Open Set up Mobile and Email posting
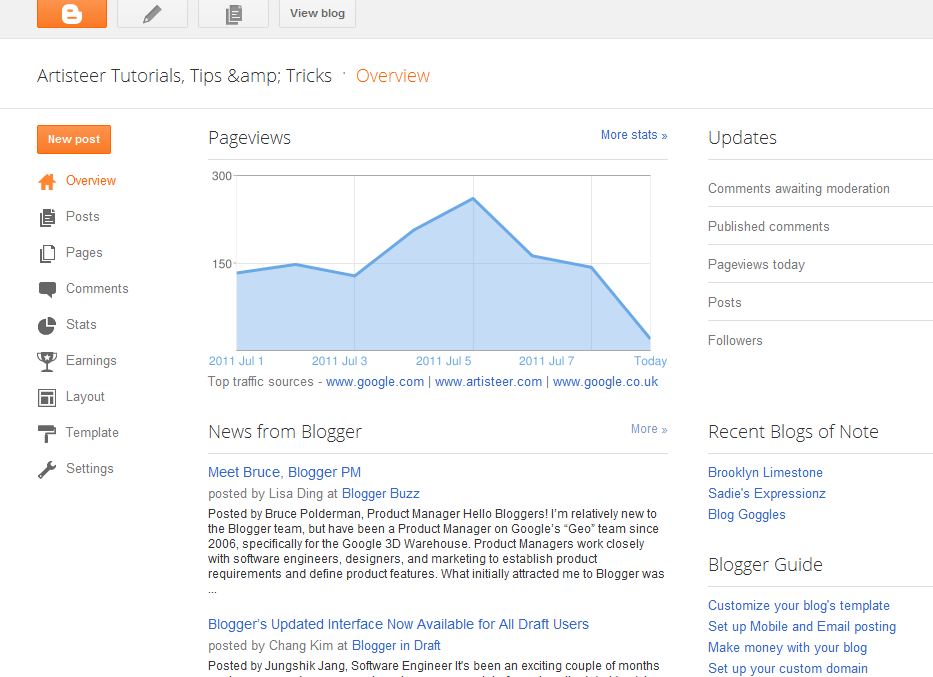The height and width of the screenshot is (677, 933). (801, 626)
